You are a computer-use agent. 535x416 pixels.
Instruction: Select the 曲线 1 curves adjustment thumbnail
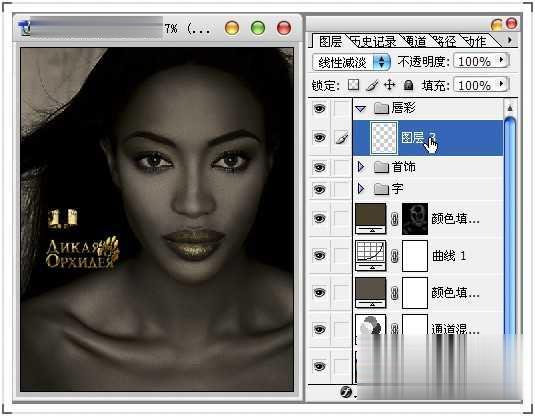pyautogui.click(x=371, y=256)
